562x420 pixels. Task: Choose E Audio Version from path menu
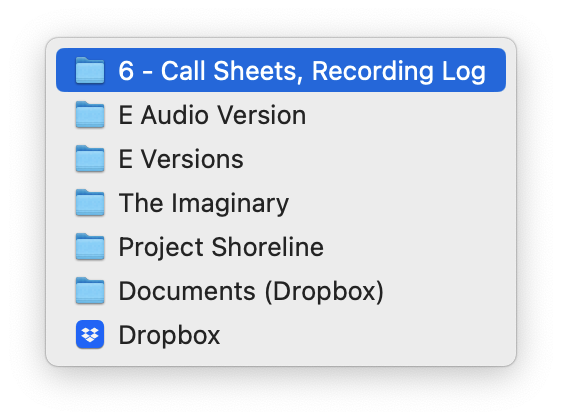[x=281, y=115]
